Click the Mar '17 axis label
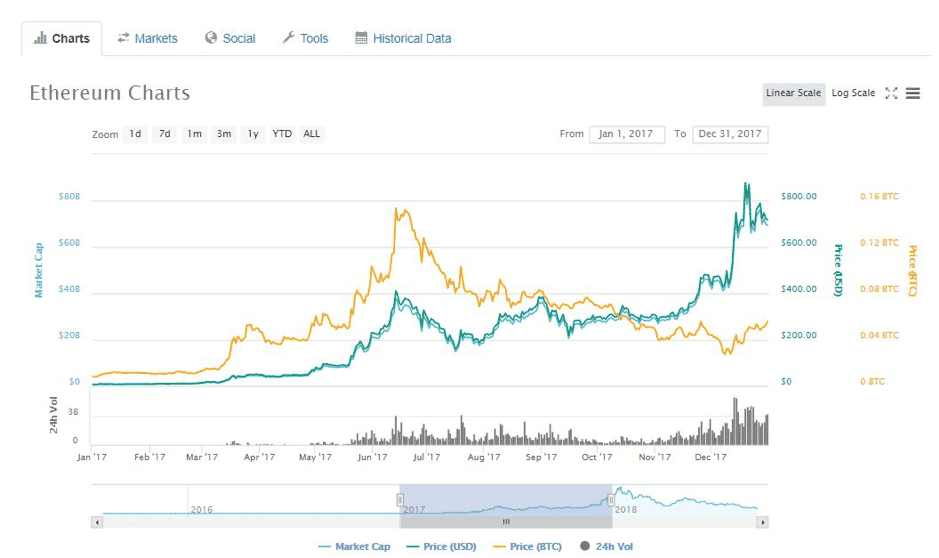This screenshot has width=939, height=558. [x=202, y=457]
